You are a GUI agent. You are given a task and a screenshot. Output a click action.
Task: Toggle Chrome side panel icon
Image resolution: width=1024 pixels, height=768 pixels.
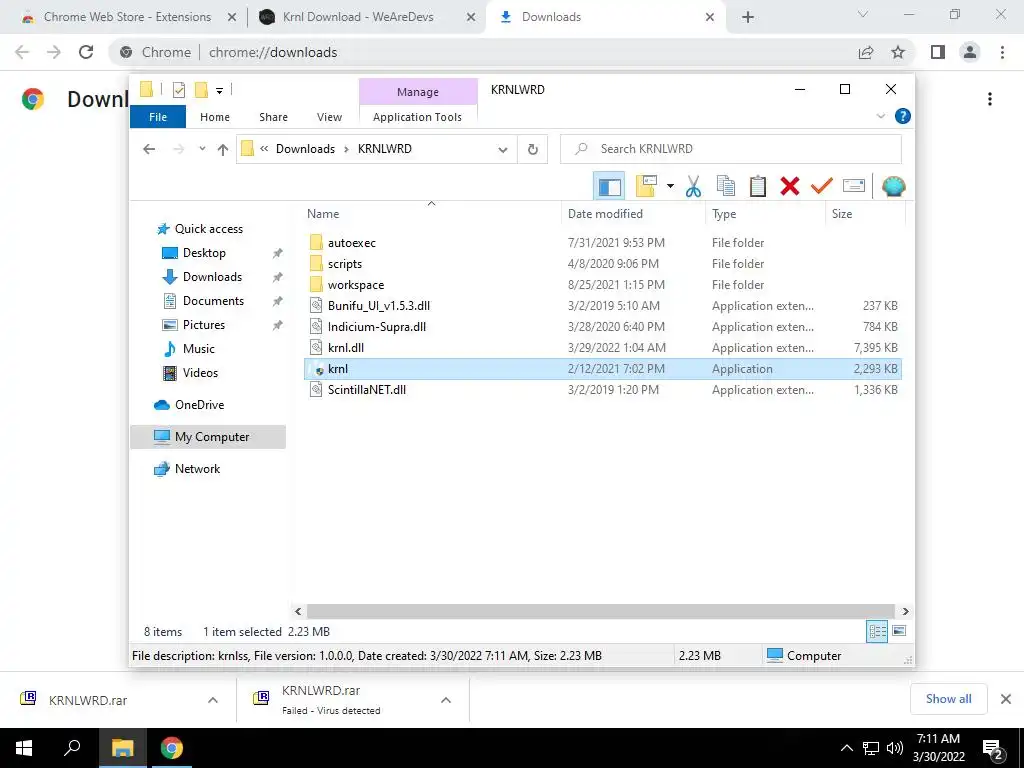pyautogui.click(x=938, y=52)
